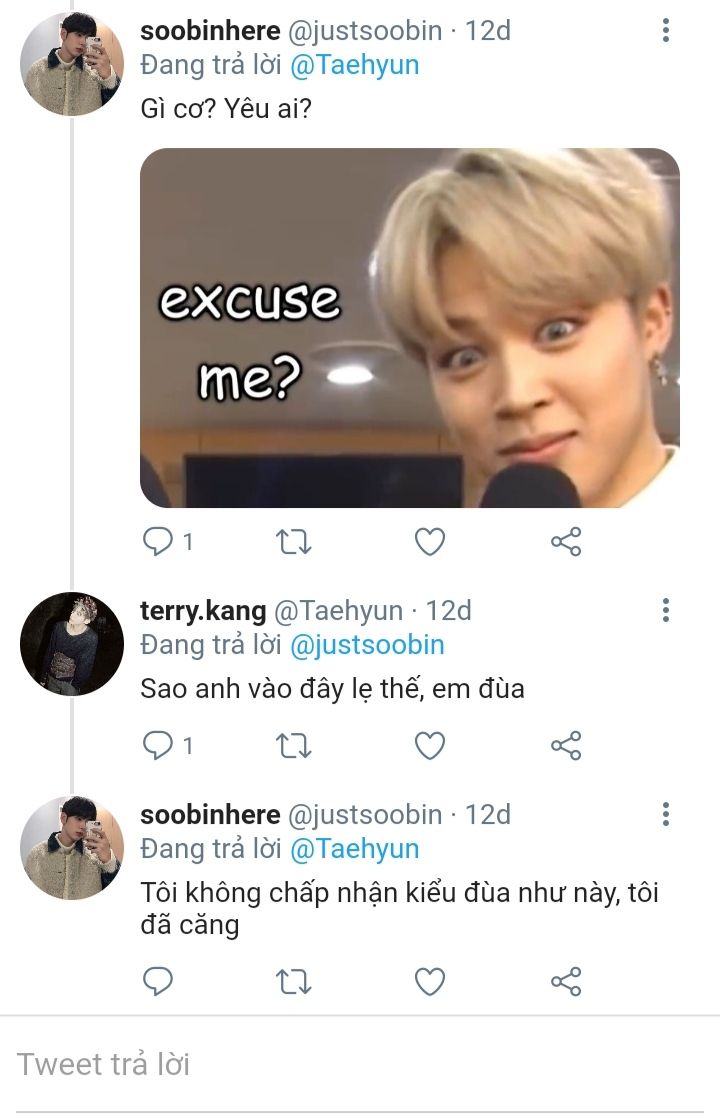Reply to soobinhere's "Gì cơ? Yêu ai?" tweet
This screenshot has width=720, height=1120.
point(158,541)
